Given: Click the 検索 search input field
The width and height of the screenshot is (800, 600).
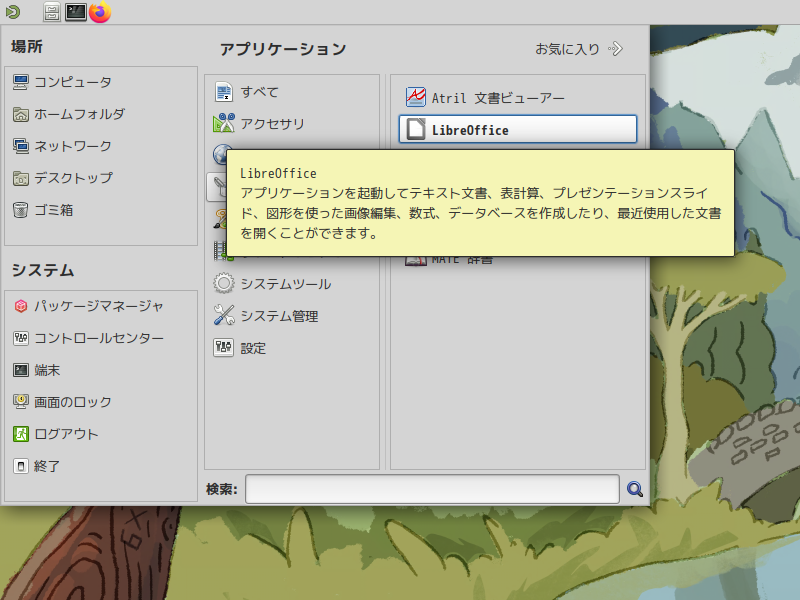Looking at the screenshot, I should click(x=432, y=489).
